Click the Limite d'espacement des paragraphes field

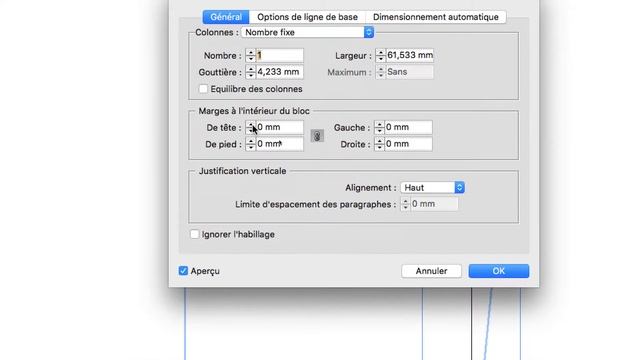click(x=434, y=204)
